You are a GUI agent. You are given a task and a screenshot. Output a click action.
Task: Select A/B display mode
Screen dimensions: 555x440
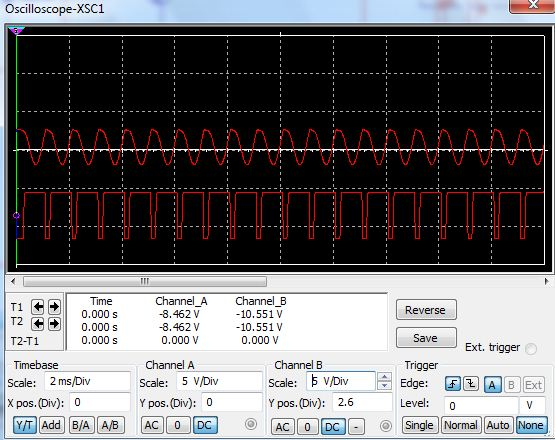point(110,425)
